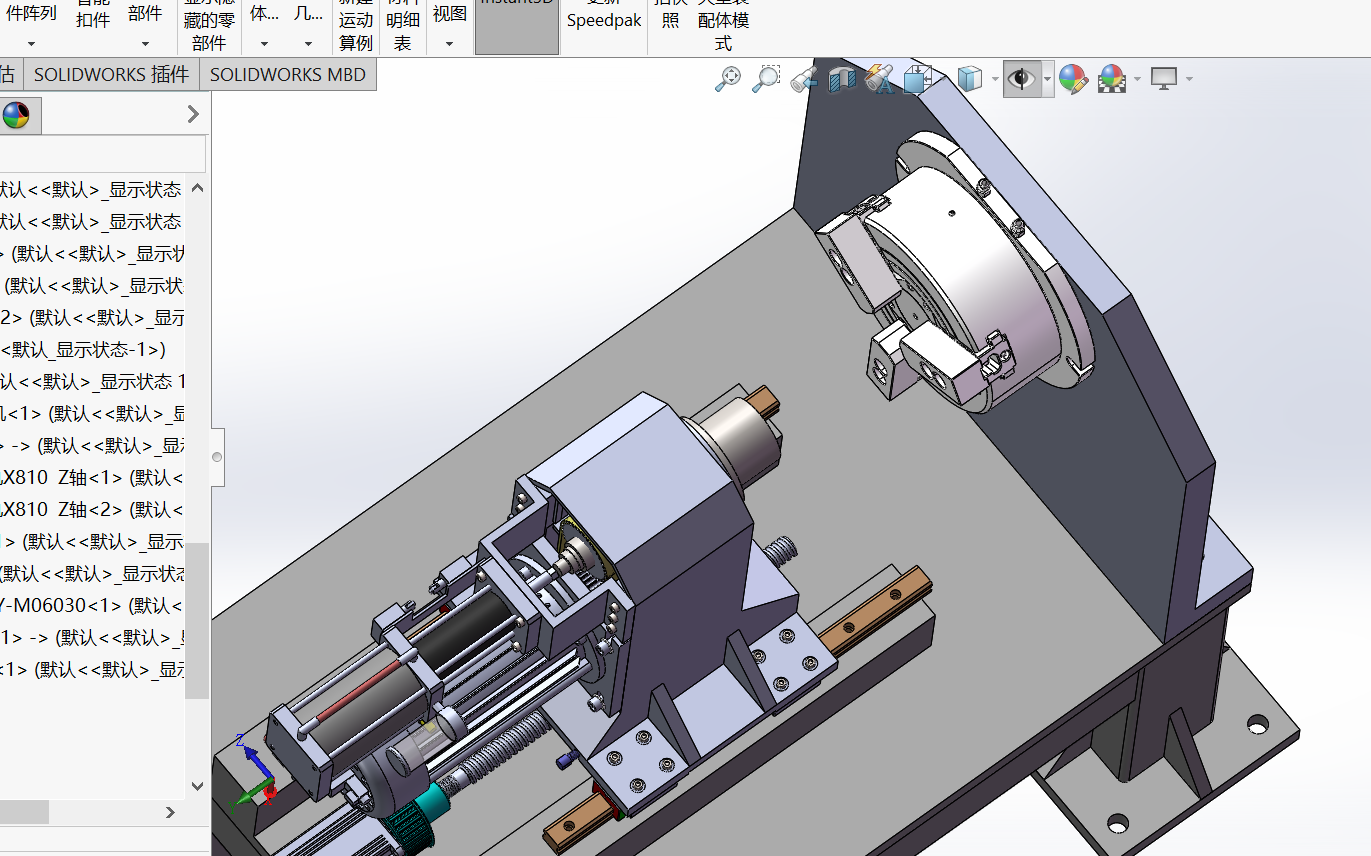Select the X810 Z轴<2> tree item
This screenshot has width=1371, height=856.
pos(93,509)
